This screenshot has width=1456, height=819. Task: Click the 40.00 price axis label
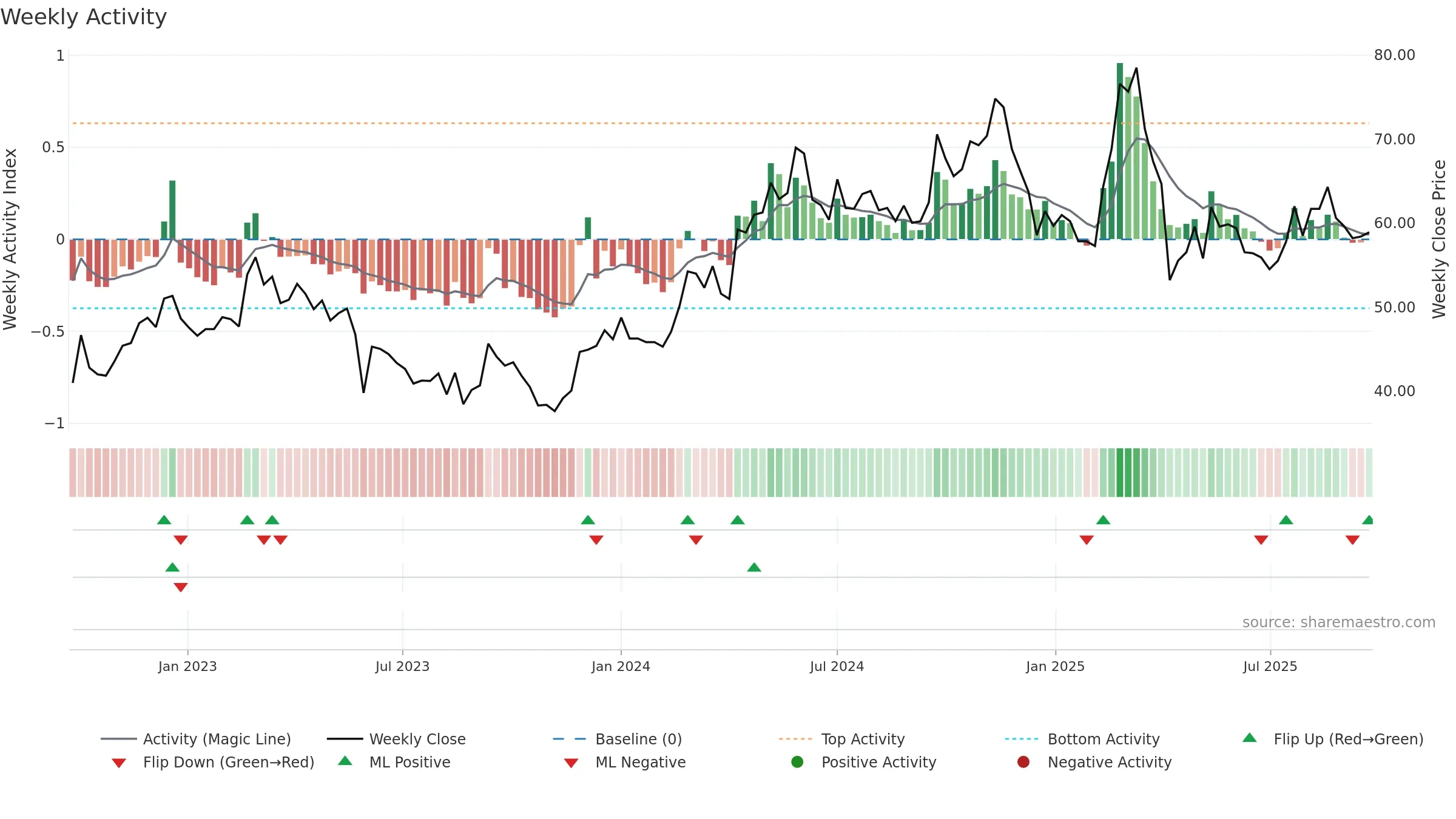tap(1394, 391)
